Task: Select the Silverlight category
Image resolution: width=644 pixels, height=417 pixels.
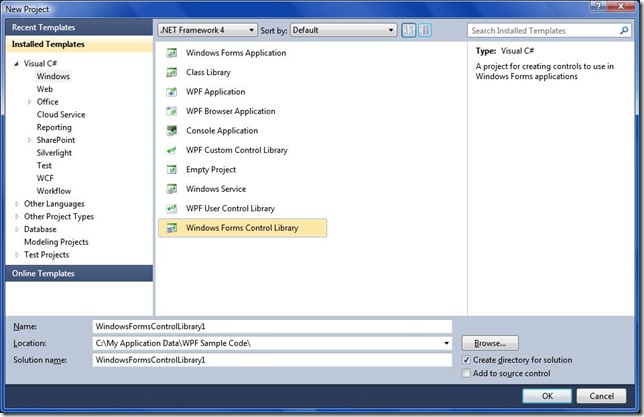Action: (x=54, y=153)
